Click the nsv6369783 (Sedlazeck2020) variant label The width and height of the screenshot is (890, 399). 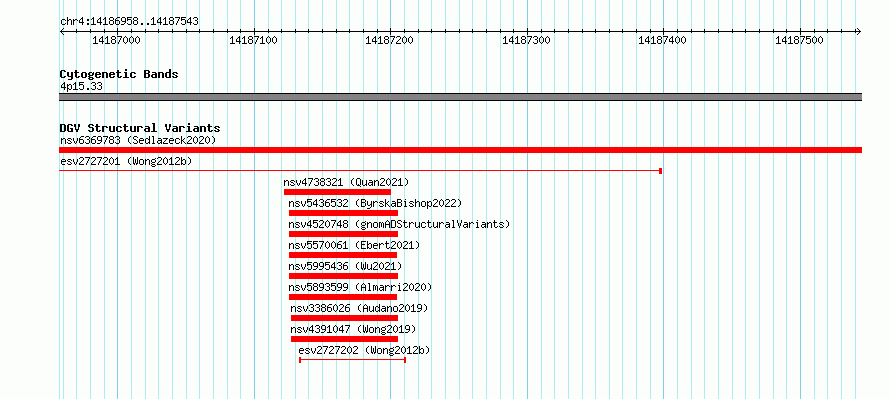click(x=138, y=140)
